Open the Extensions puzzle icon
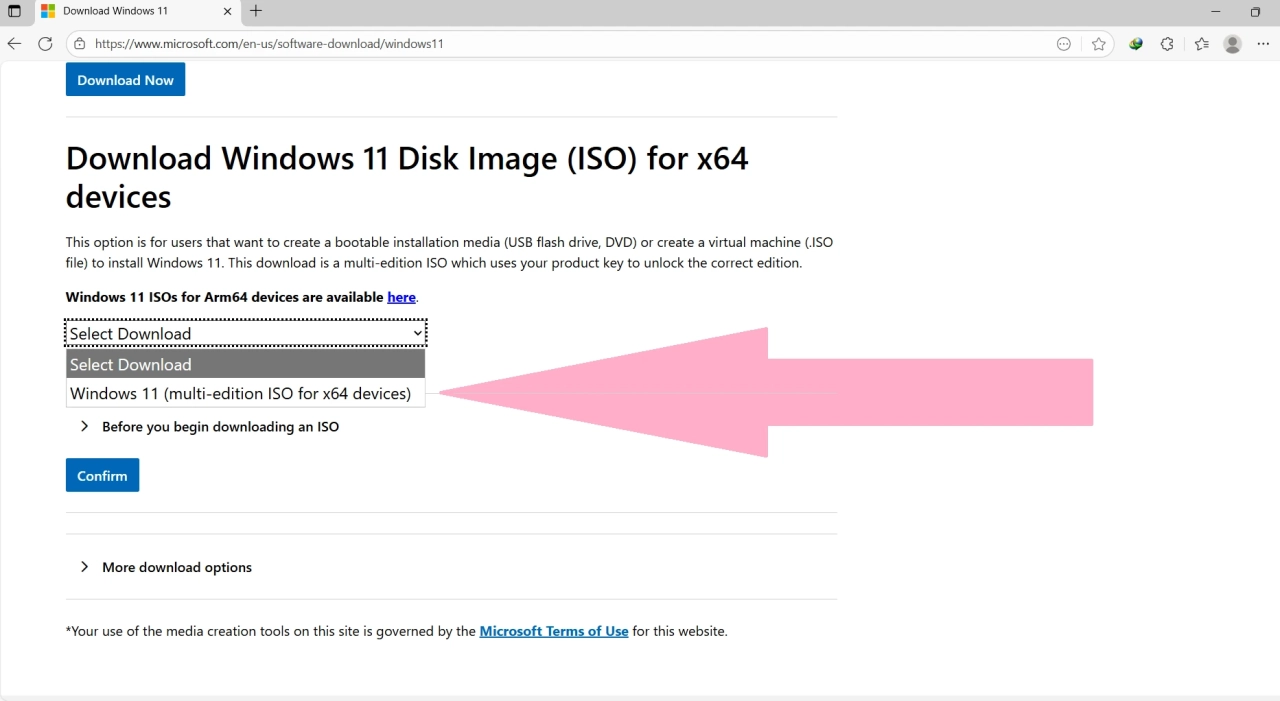 (x=1167, y=44)
